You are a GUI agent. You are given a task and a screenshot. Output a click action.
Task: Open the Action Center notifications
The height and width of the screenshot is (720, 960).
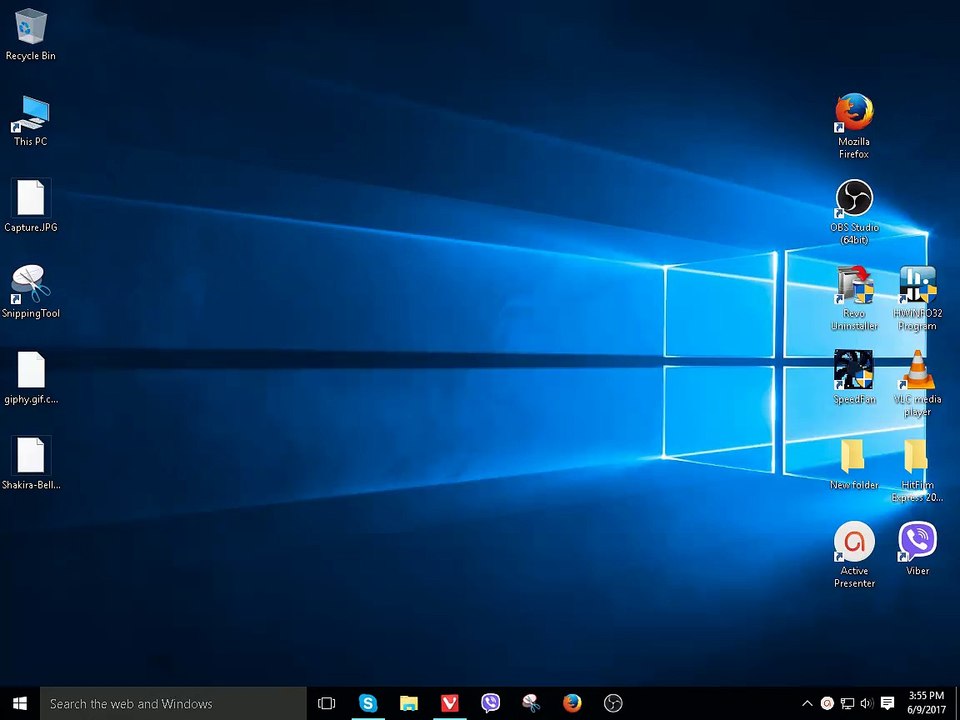(887, 703)
